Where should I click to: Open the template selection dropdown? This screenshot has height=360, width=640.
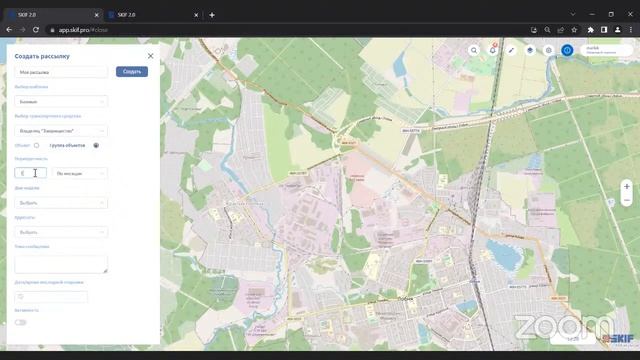[x=61, y=102]
